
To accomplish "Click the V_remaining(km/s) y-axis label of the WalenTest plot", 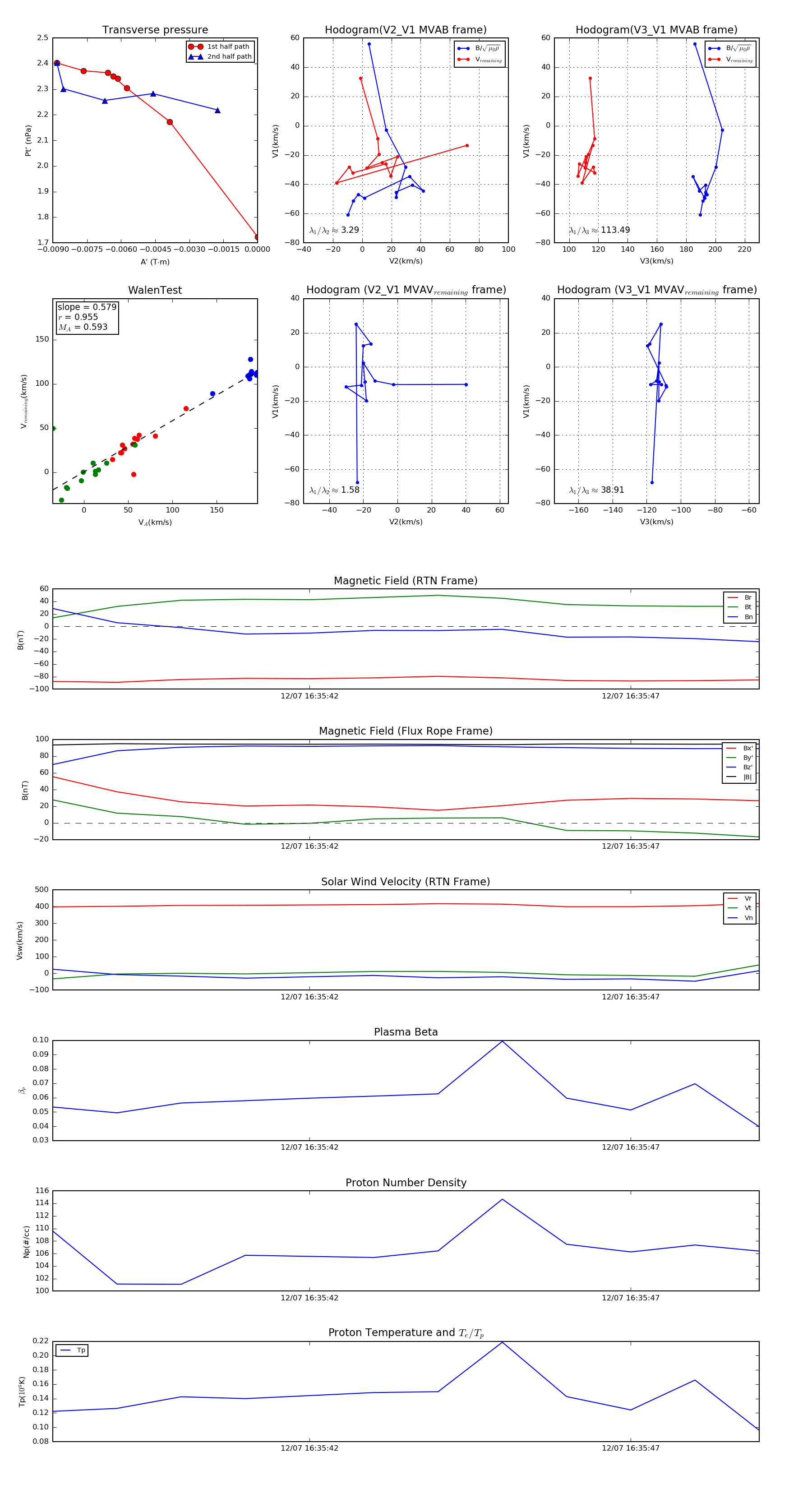I will [x=24, y=401].
